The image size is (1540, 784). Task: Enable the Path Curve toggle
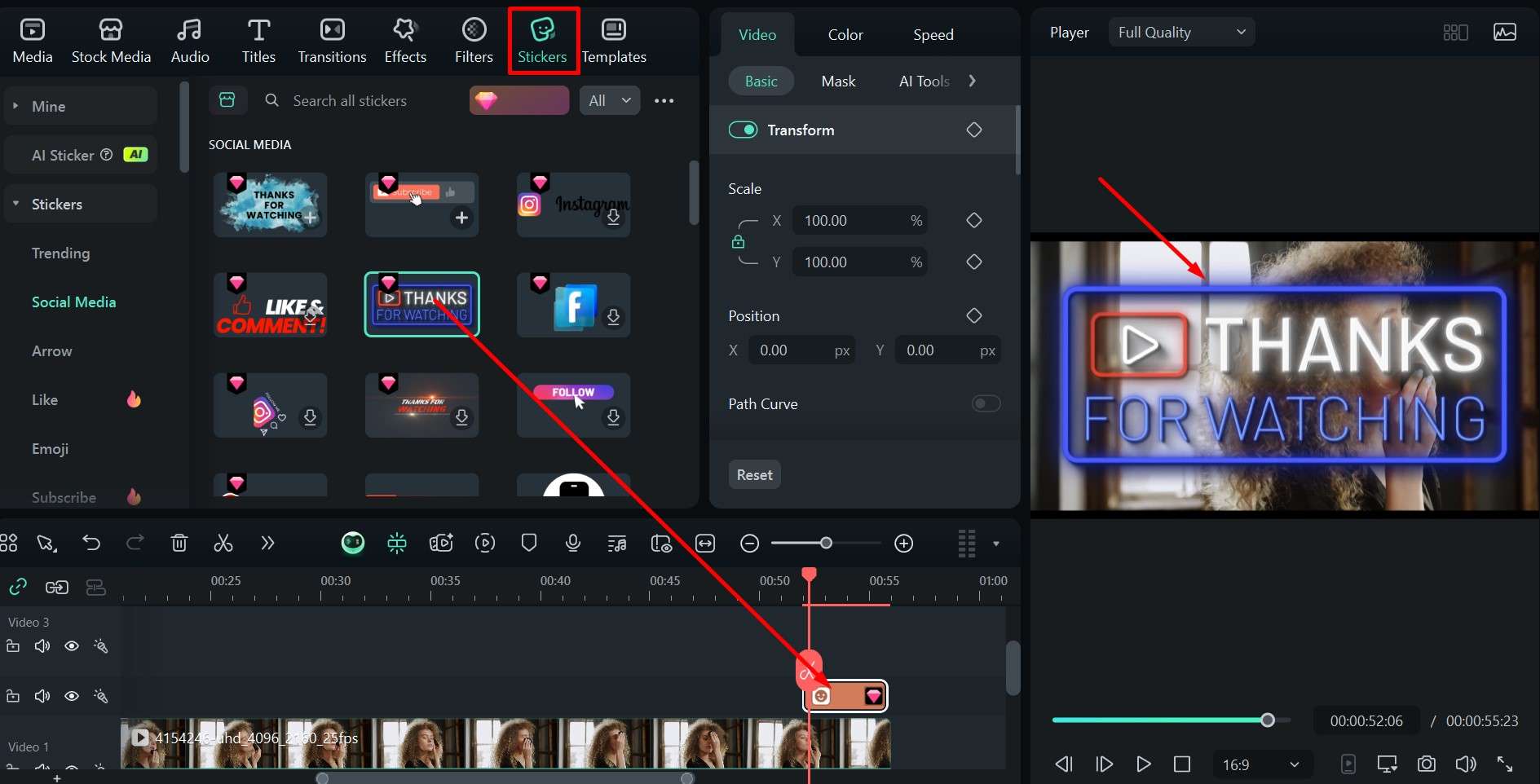pos(986,404)
